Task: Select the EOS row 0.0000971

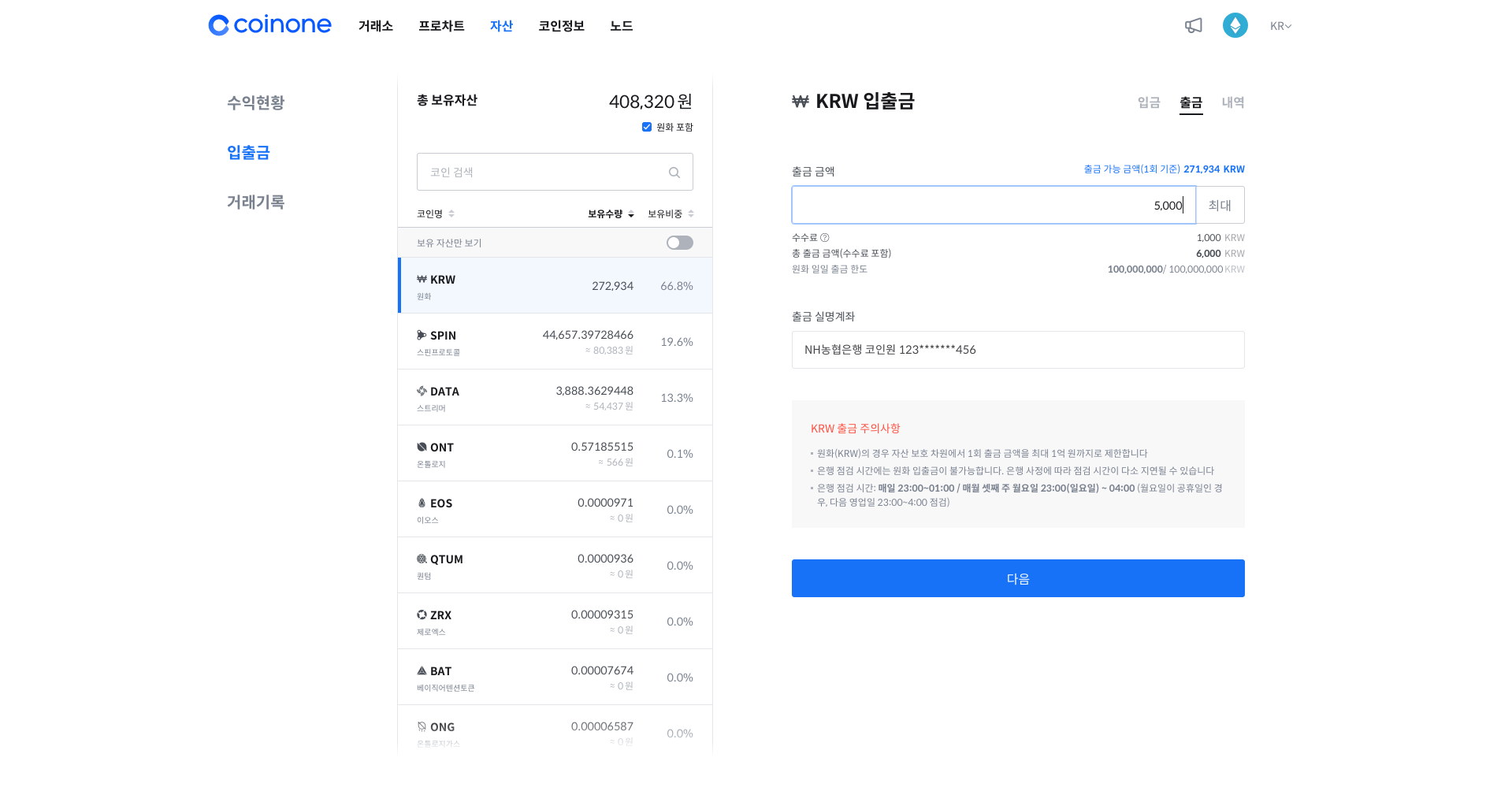Action: pyautogui.click(x=555, y=509)
